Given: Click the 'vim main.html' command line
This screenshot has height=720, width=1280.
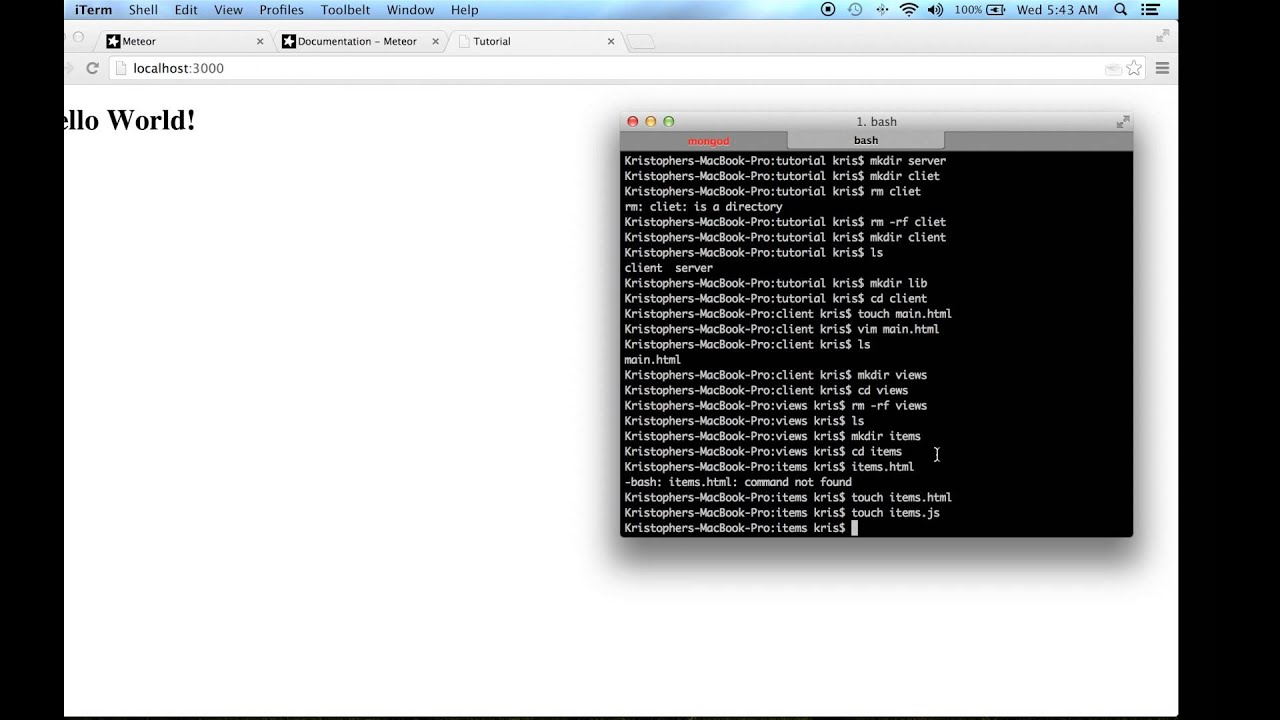Looking at the screenshot, I should tap(782, 329).
